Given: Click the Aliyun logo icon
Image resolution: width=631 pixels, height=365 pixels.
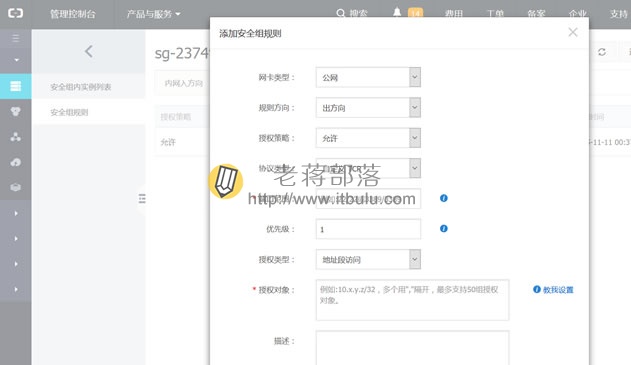Looking at the screenshot, I should 15,13.
